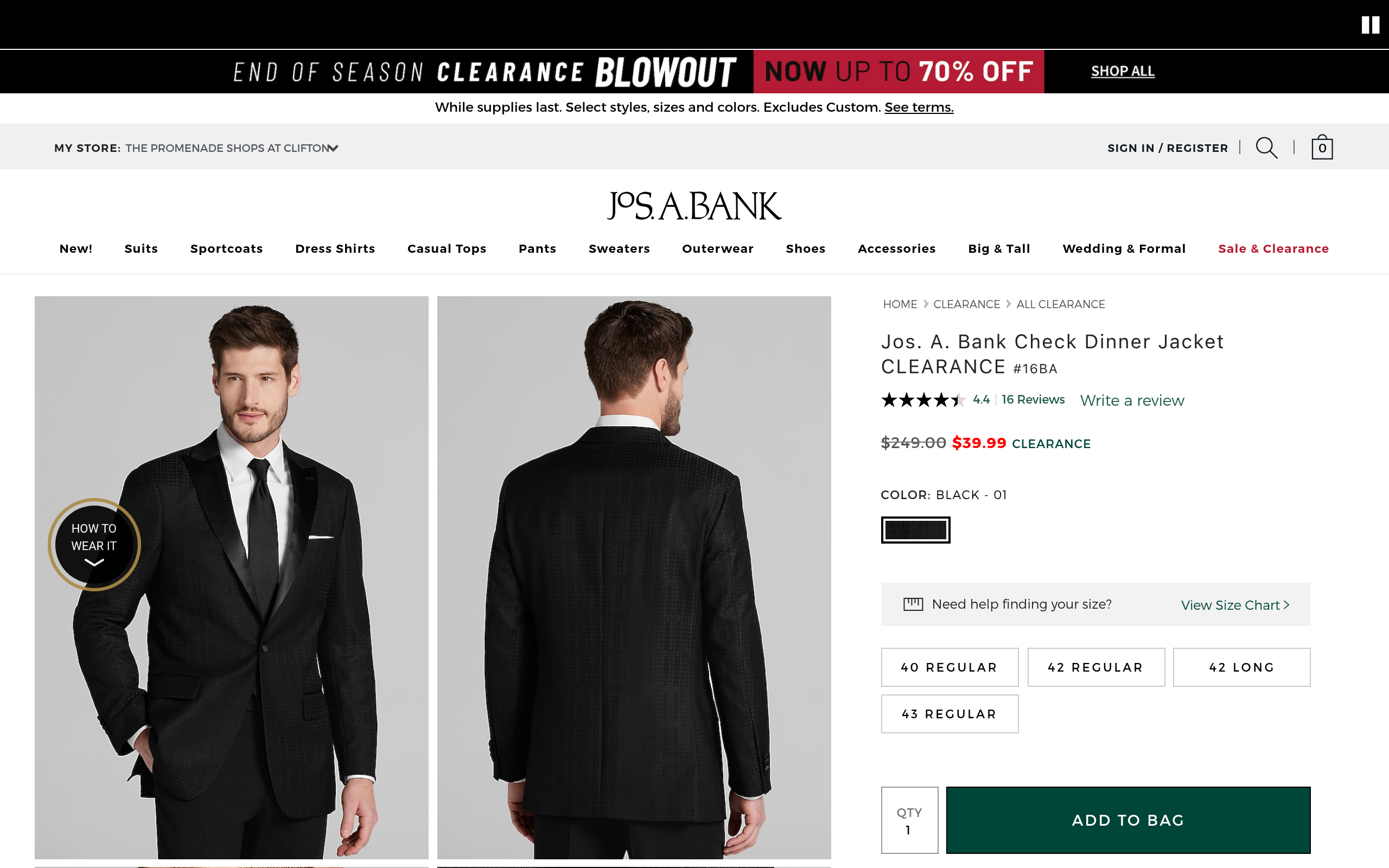Open the search magnifier icon
The width and height of the screenshot is (1389, 868).
[1266, 148]
